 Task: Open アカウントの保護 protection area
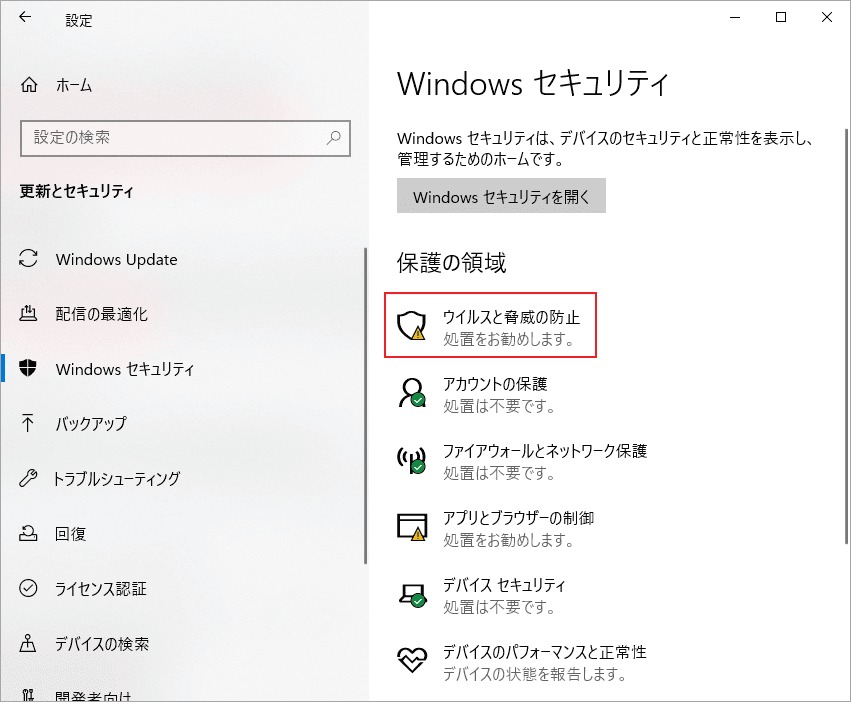coord(495,384)
